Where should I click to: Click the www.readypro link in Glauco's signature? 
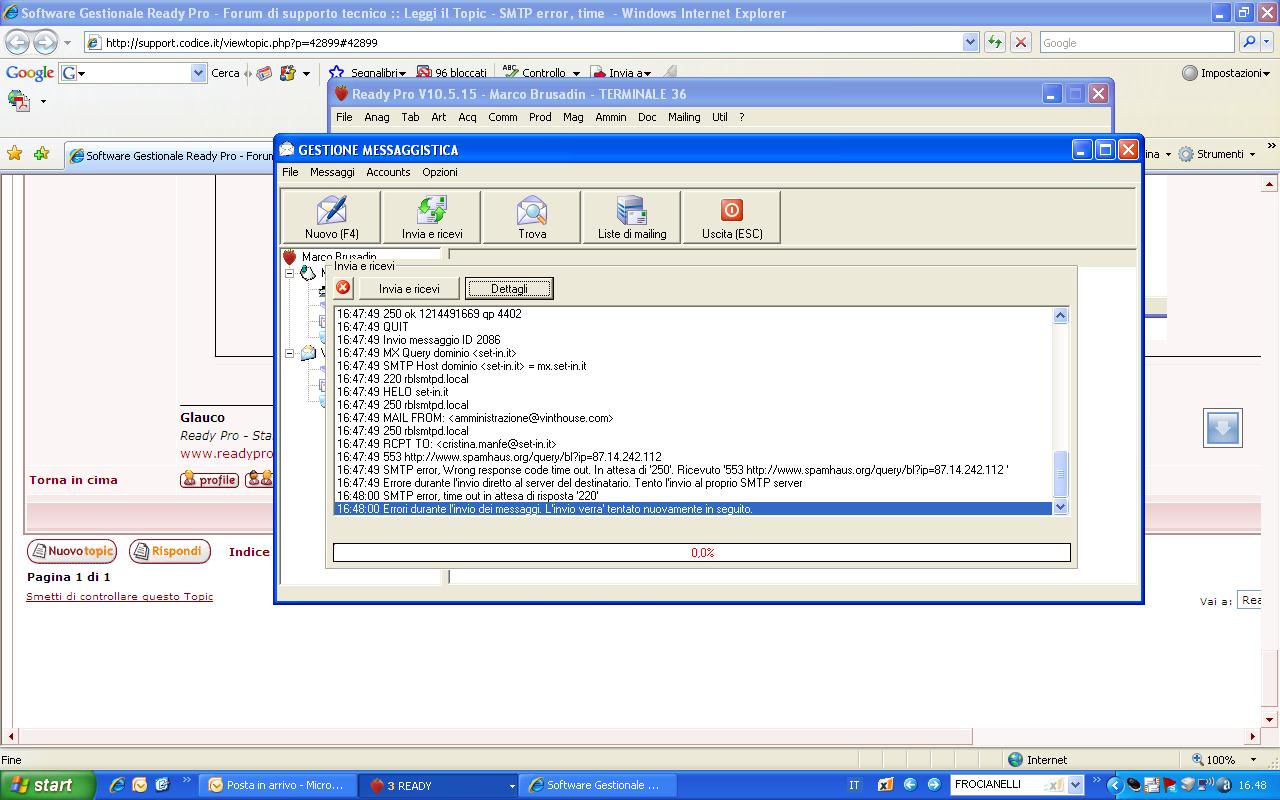226,453
